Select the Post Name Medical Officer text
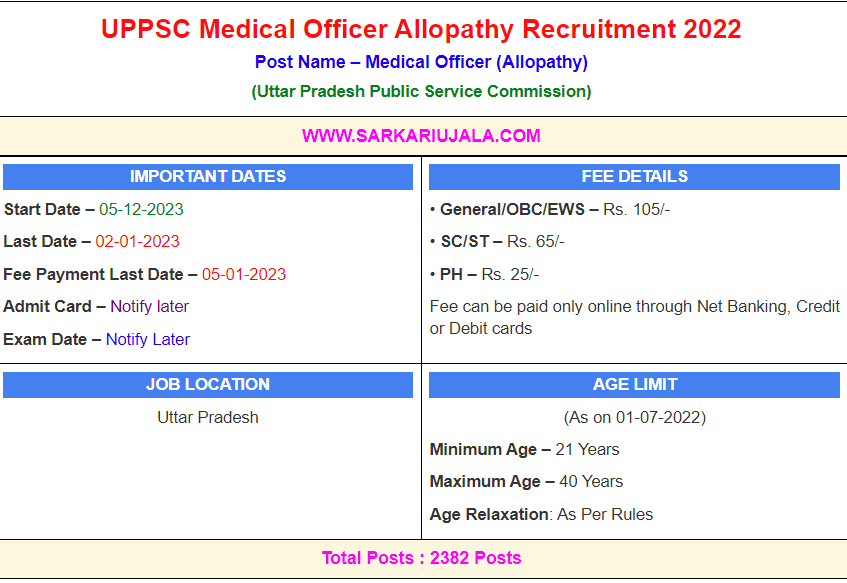Image resolution: width=847 pixels, height=583 pixels. (x=421, y=62)
